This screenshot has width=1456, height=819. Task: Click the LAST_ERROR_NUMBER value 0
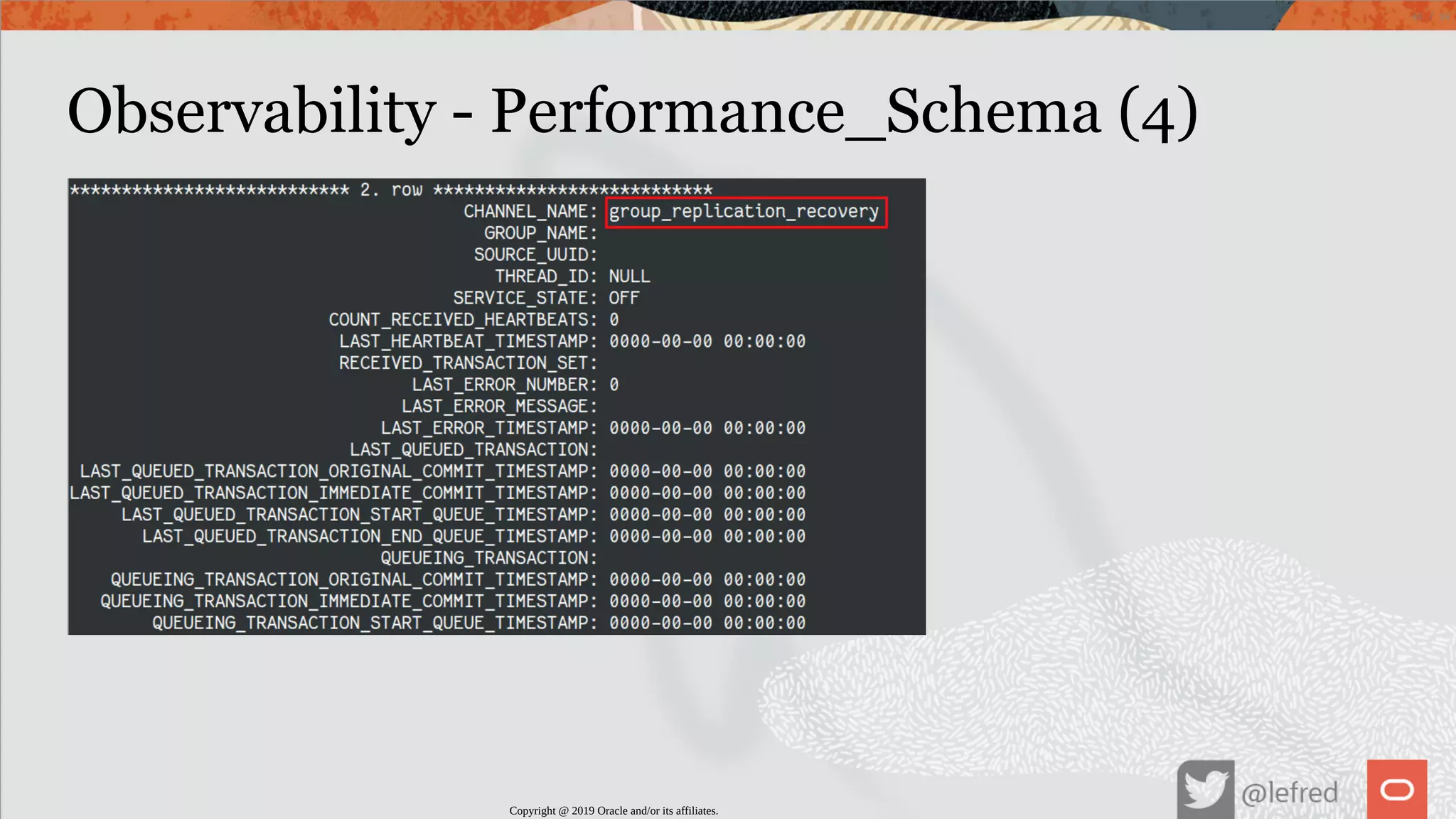pos(614,385)
